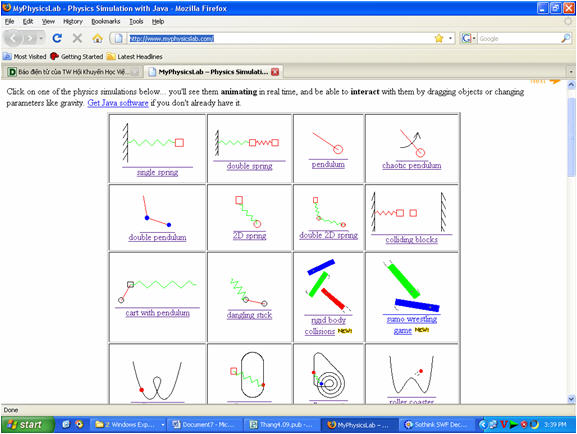Viewport: 577px width, 434px height.
Task: Open the Most Visited bookmarks folder
Action: [24, 56]
